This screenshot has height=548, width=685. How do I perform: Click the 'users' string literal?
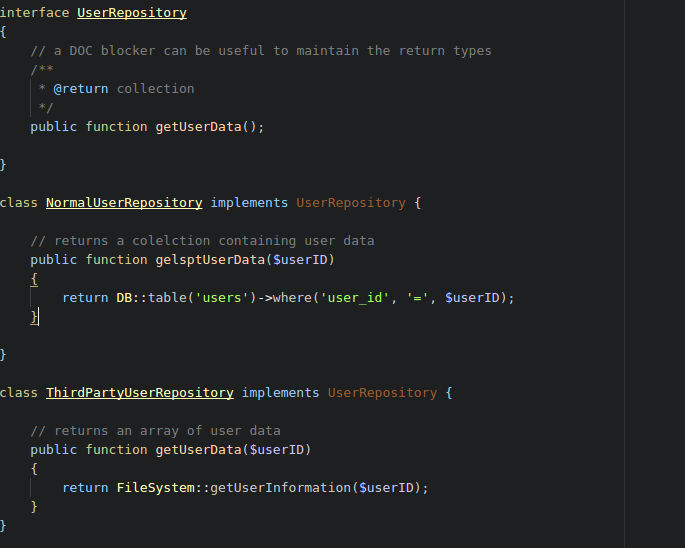coord(221,298)
